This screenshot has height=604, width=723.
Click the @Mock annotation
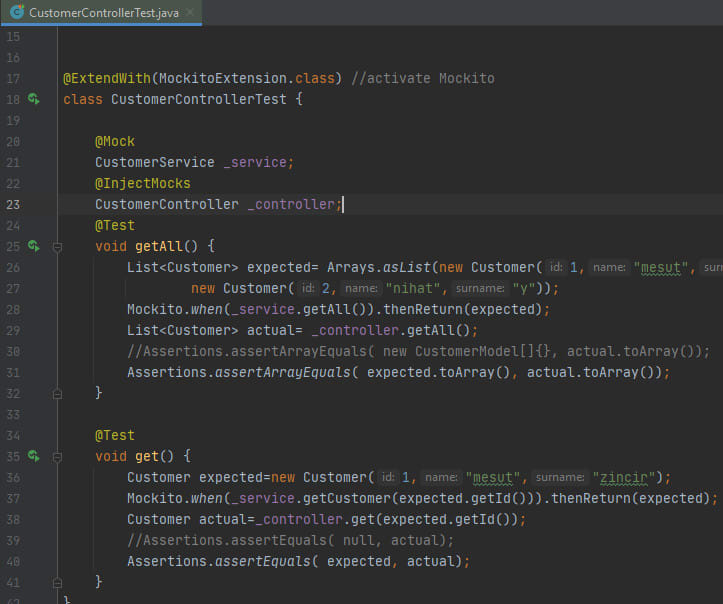[115, 141]
